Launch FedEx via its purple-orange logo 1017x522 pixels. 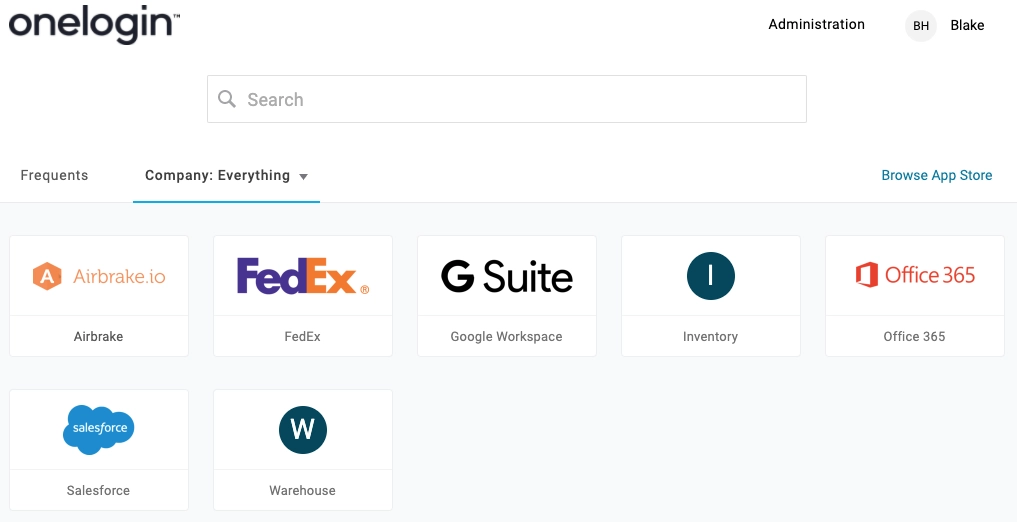[303, 276]
